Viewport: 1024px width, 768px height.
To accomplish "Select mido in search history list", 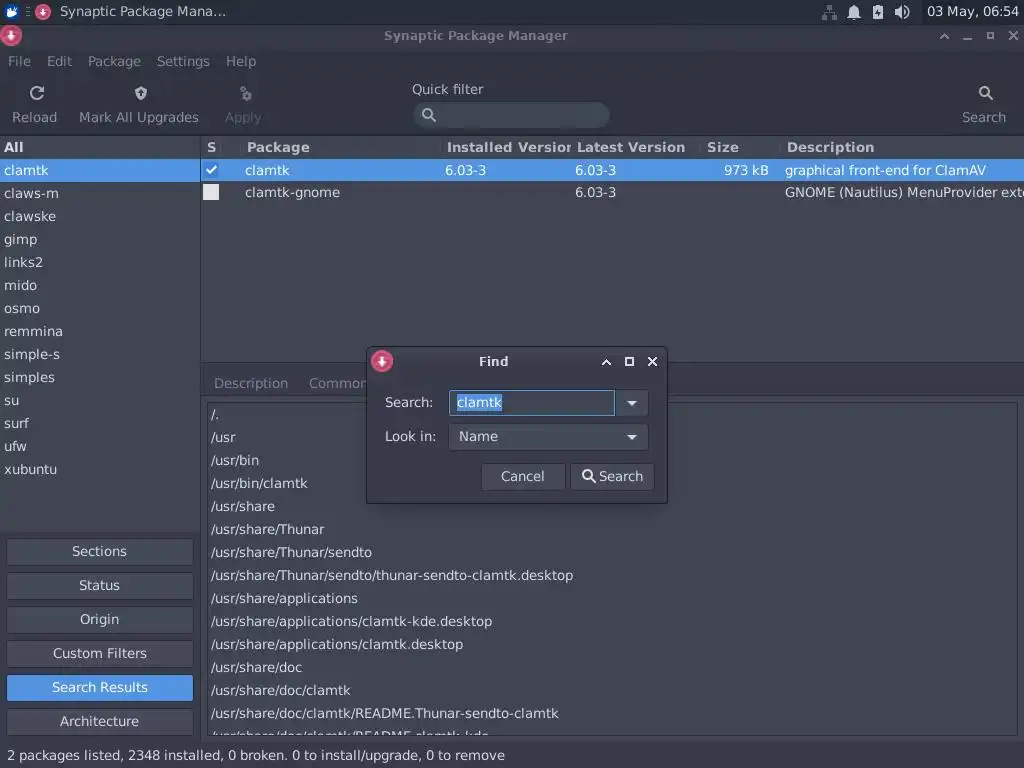I will (x=100, y=285).
